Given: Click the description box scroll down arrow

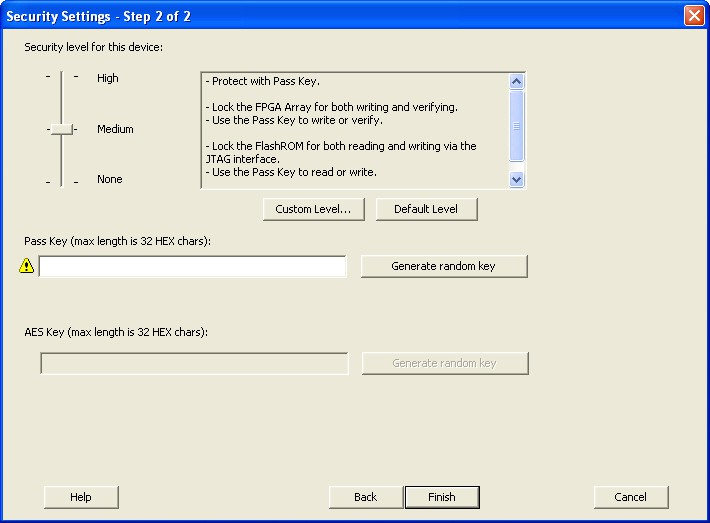Looking at the screenshot, I should [x=516, y=179].
